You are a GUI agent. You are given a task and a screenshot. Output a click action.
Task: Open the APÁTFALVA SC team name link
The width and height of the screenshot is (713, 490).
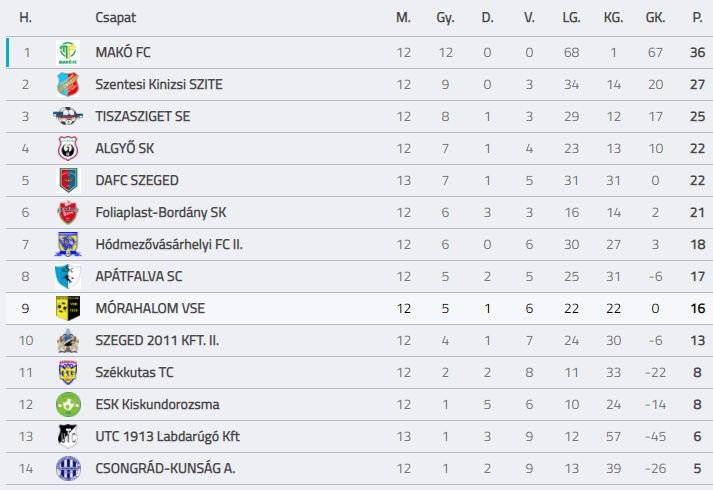click(x=139, y=276)
